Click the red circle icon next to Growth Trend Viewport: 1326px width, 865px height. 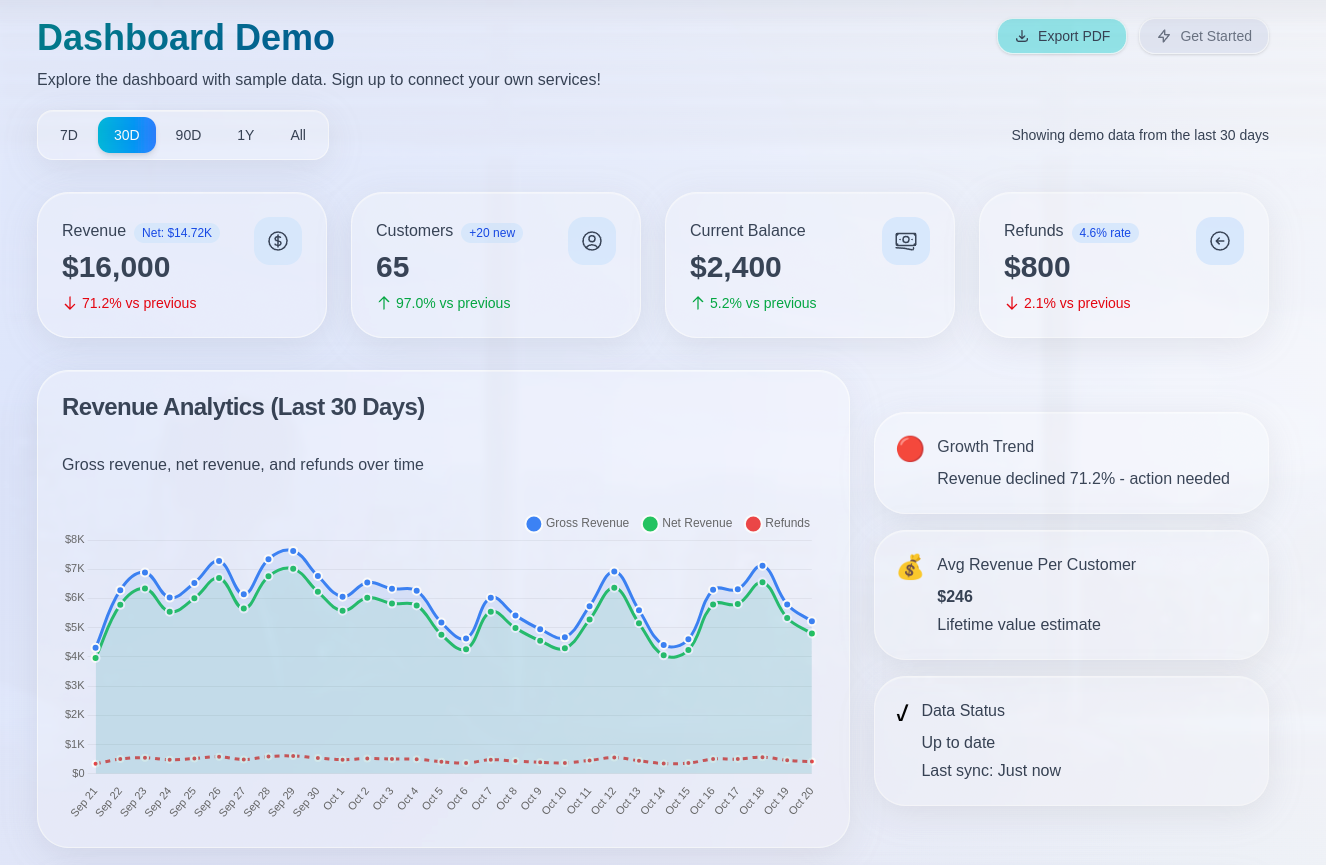pos(910,449)
